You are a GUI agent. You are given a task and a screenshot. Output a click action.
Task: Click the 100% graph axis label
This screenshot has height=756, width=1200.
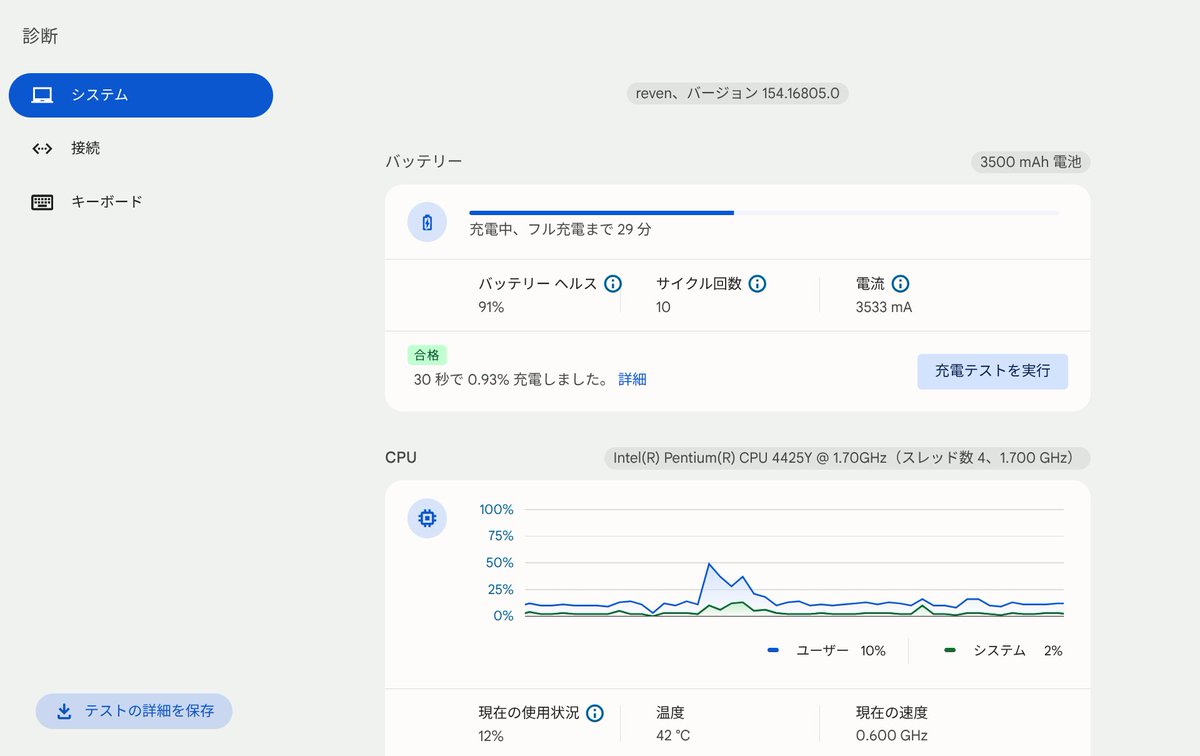[496, 509]
